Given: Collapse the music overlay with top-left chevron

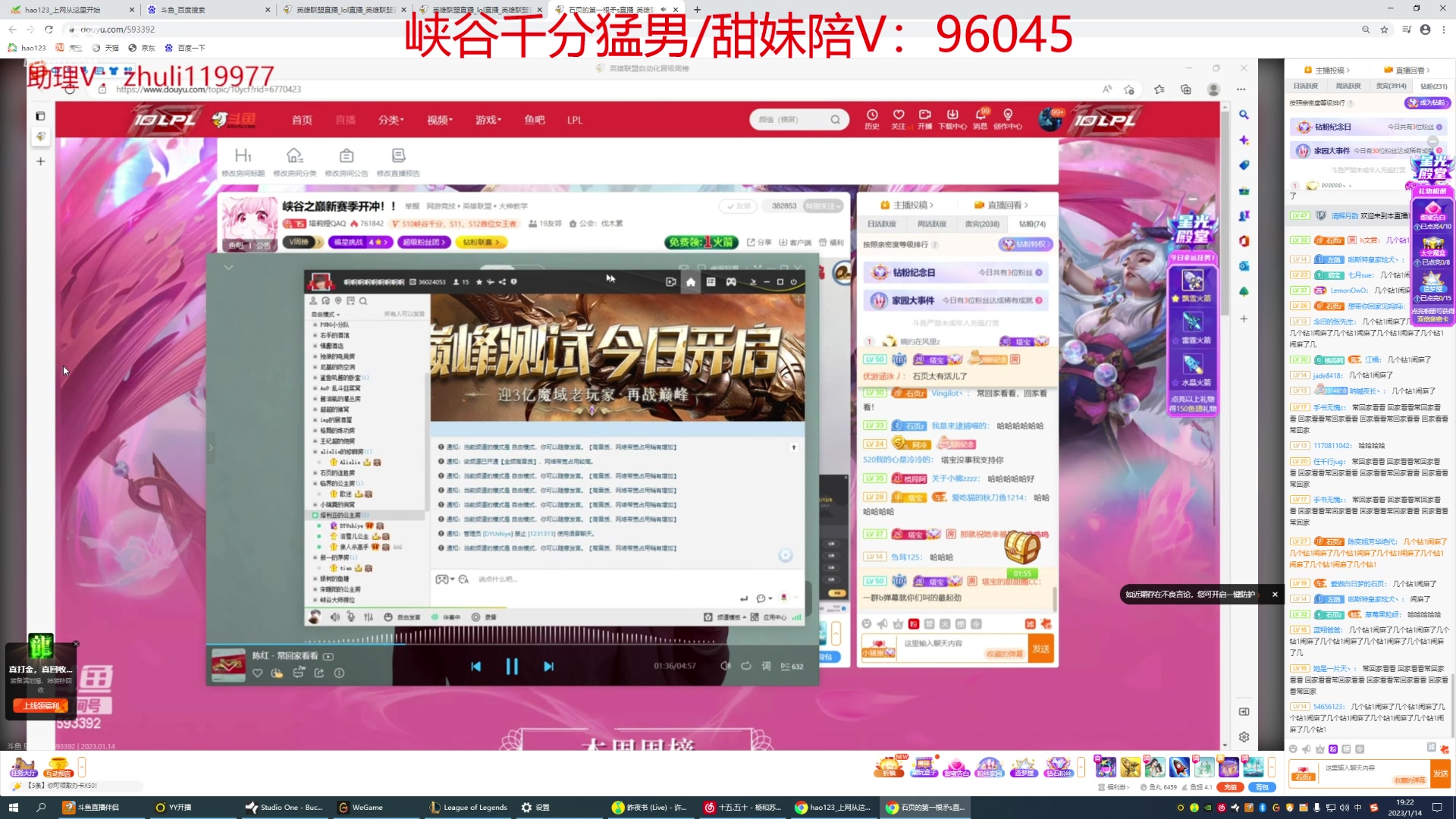Looking at the screenshot, I should (228, 268).
